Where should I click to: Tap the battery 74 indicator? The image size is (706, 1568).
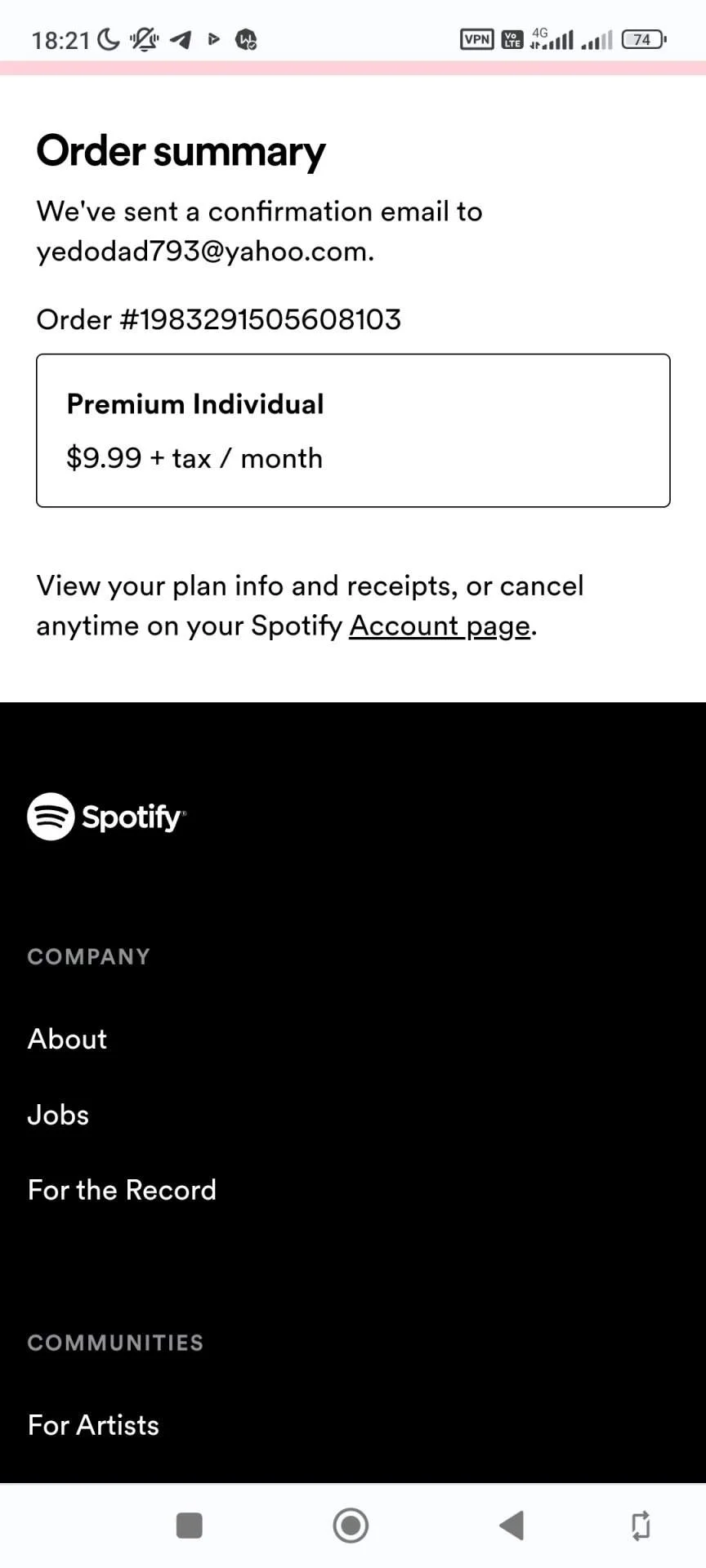tap(645, 38)
